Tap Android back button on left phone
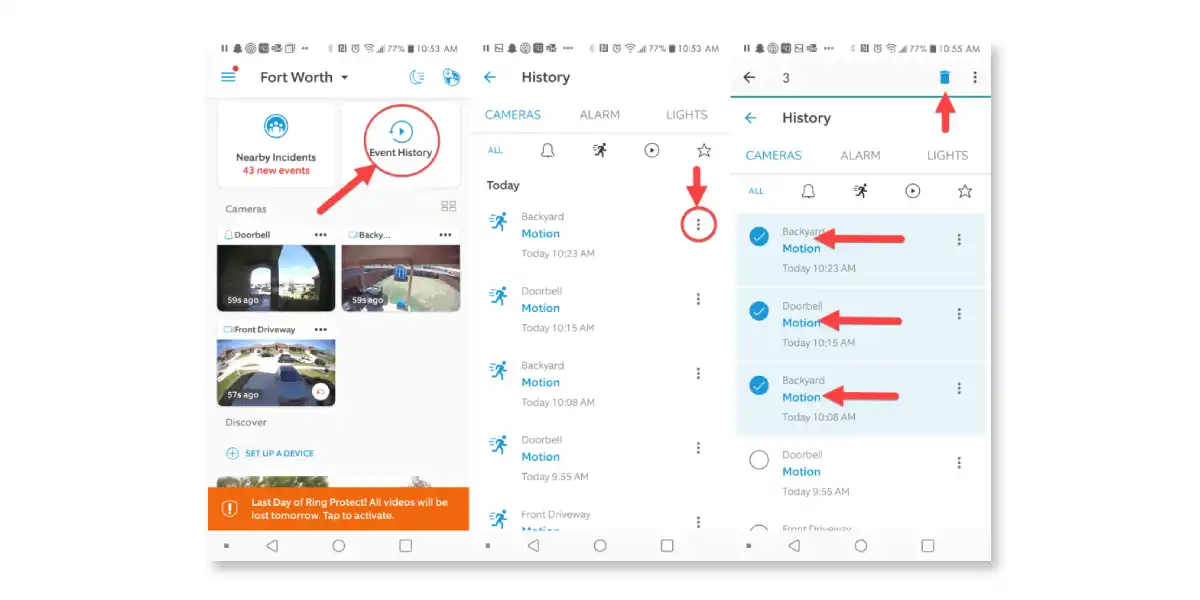The image size is (1200, 600). (272, 546)
